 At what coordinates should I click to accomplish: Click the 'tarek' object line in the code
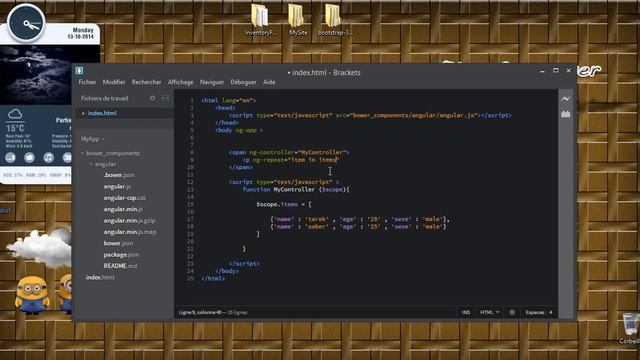pos(360,219)
